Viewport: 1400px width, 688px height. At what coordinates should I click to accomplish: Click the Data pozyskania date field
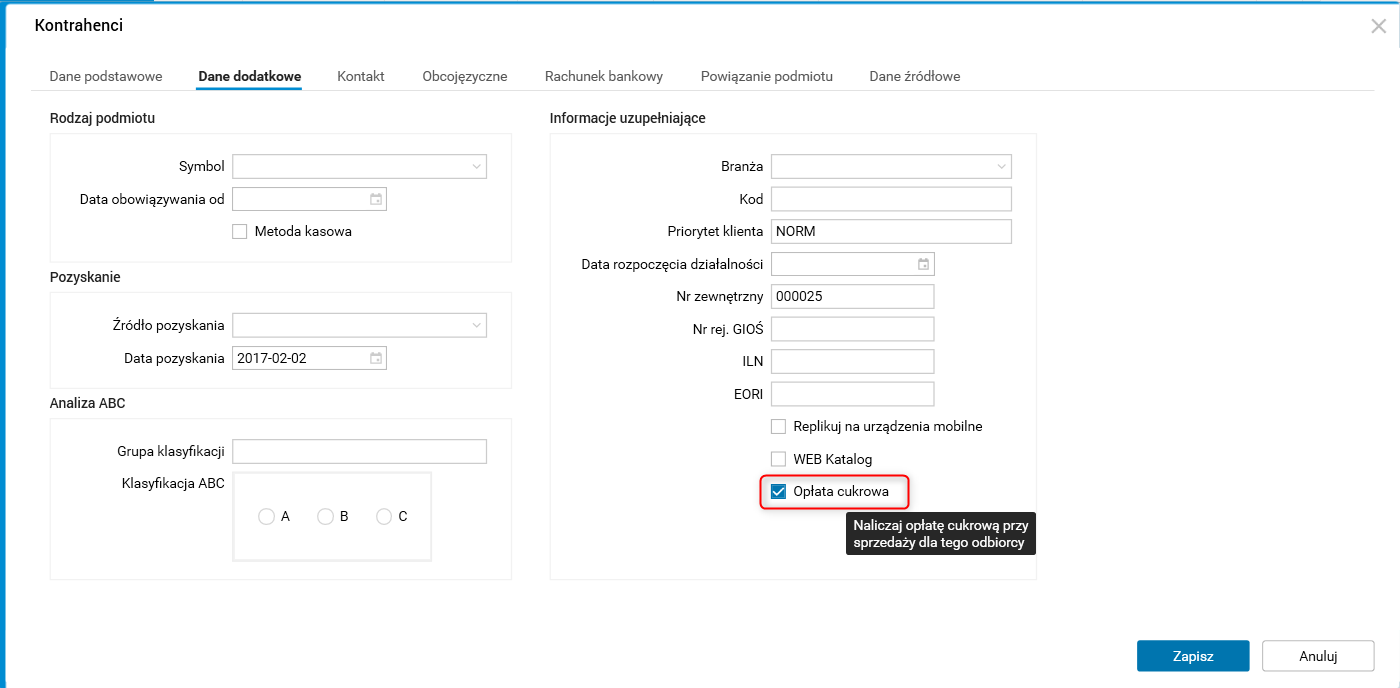point(309,358)
